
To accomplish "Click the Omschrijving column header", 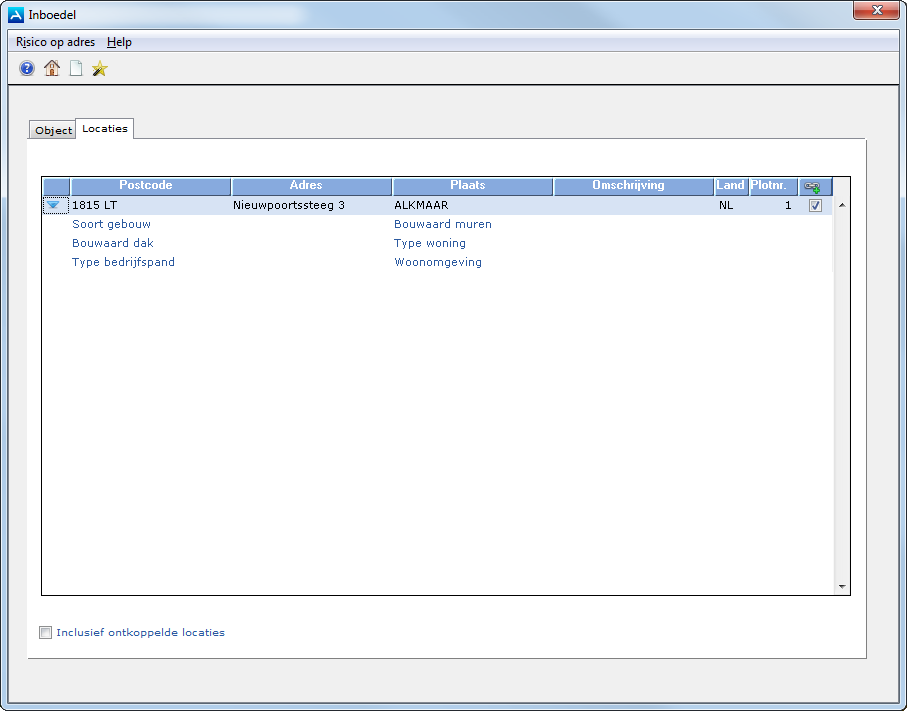I will (632, 186).
